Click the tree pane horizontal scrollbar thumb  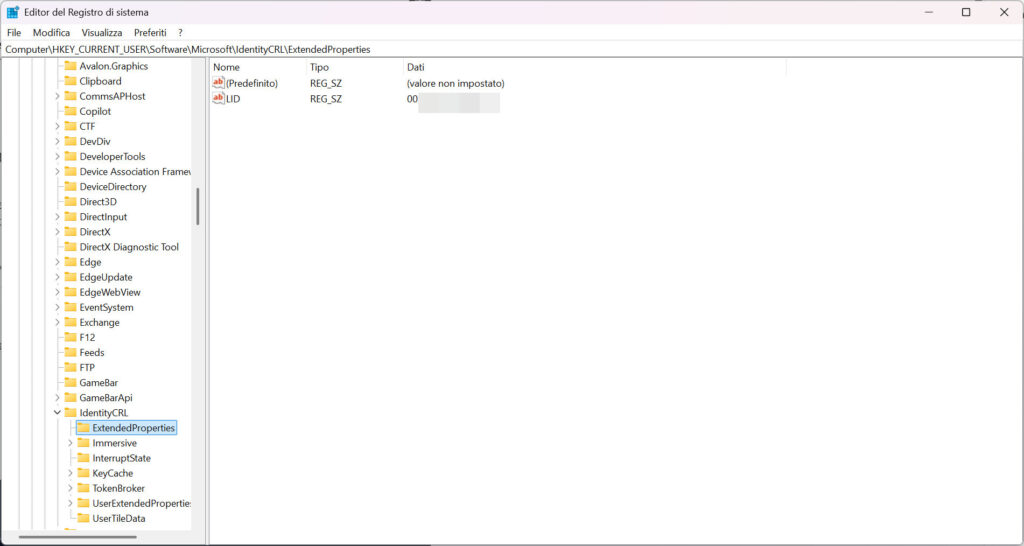[x=78, y=537]
